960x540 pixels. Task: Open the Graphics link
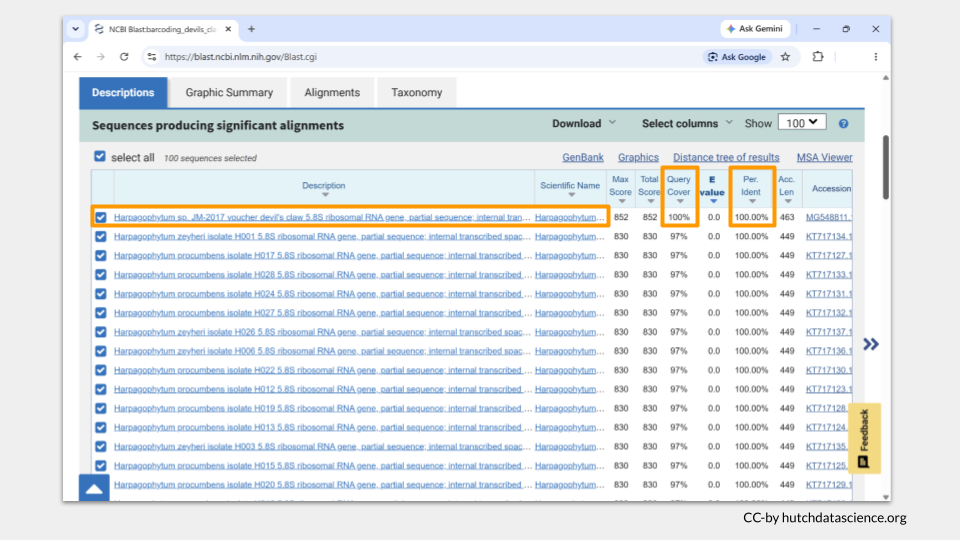(x=638, y=157)
